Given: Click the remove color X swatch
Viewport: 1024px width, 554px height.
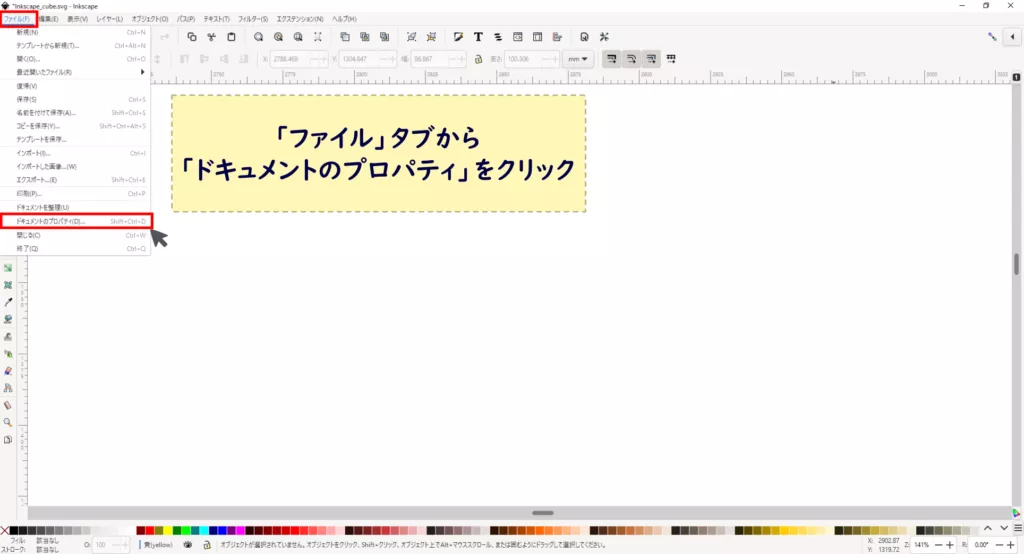Looking at the screenshot, I should coord(5,530).
